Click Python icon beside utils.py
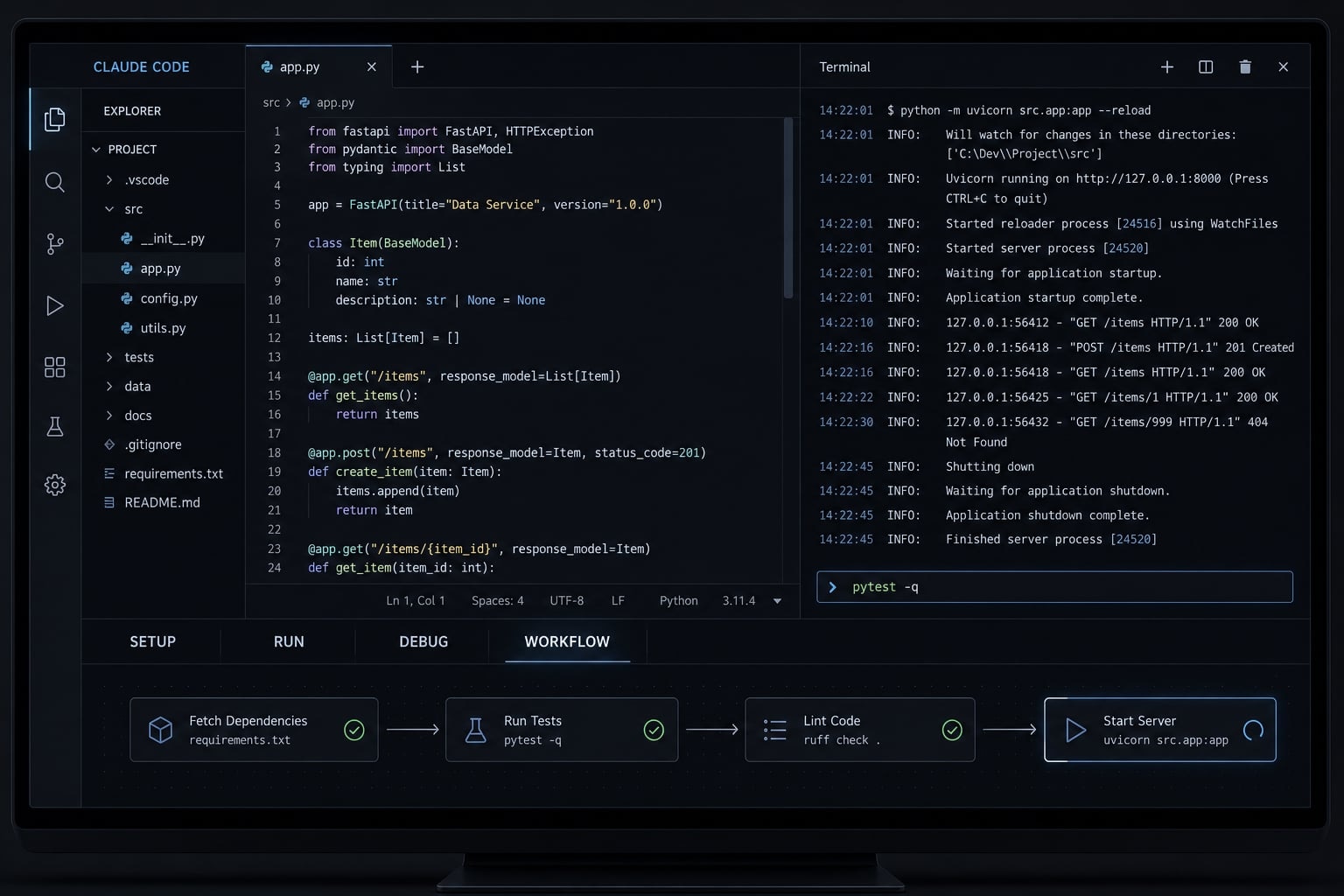The image size is (1344, 896). [x=127, y=328]
